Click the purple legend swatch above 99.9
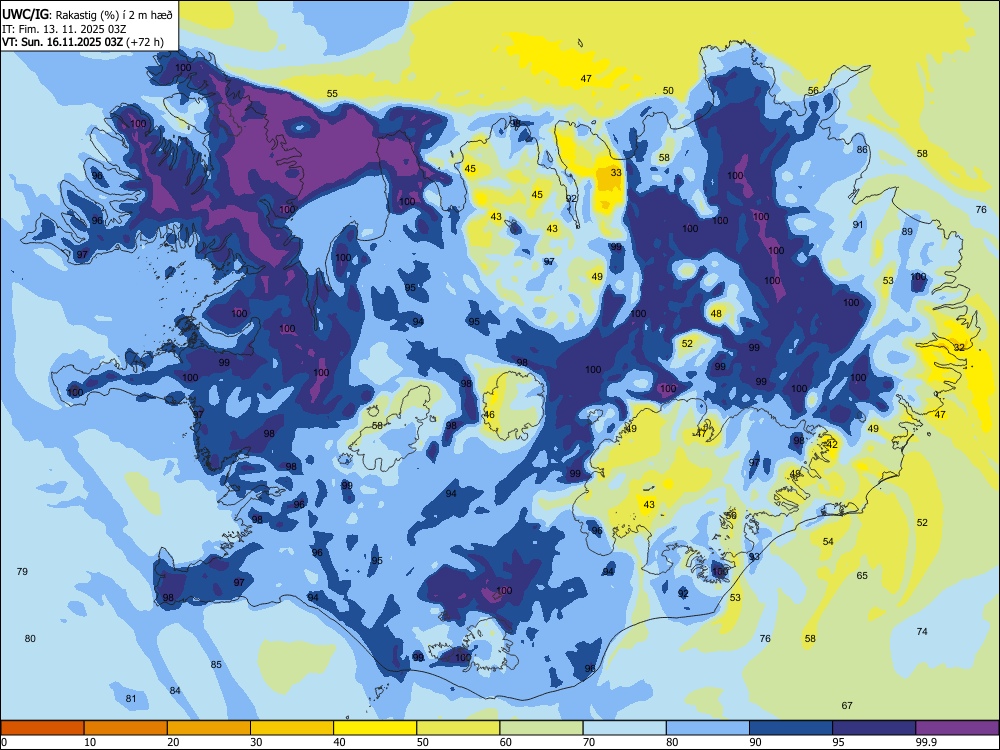Image resolution: width=1000 pixels, height=750 pixels. (x=957, y=728)
